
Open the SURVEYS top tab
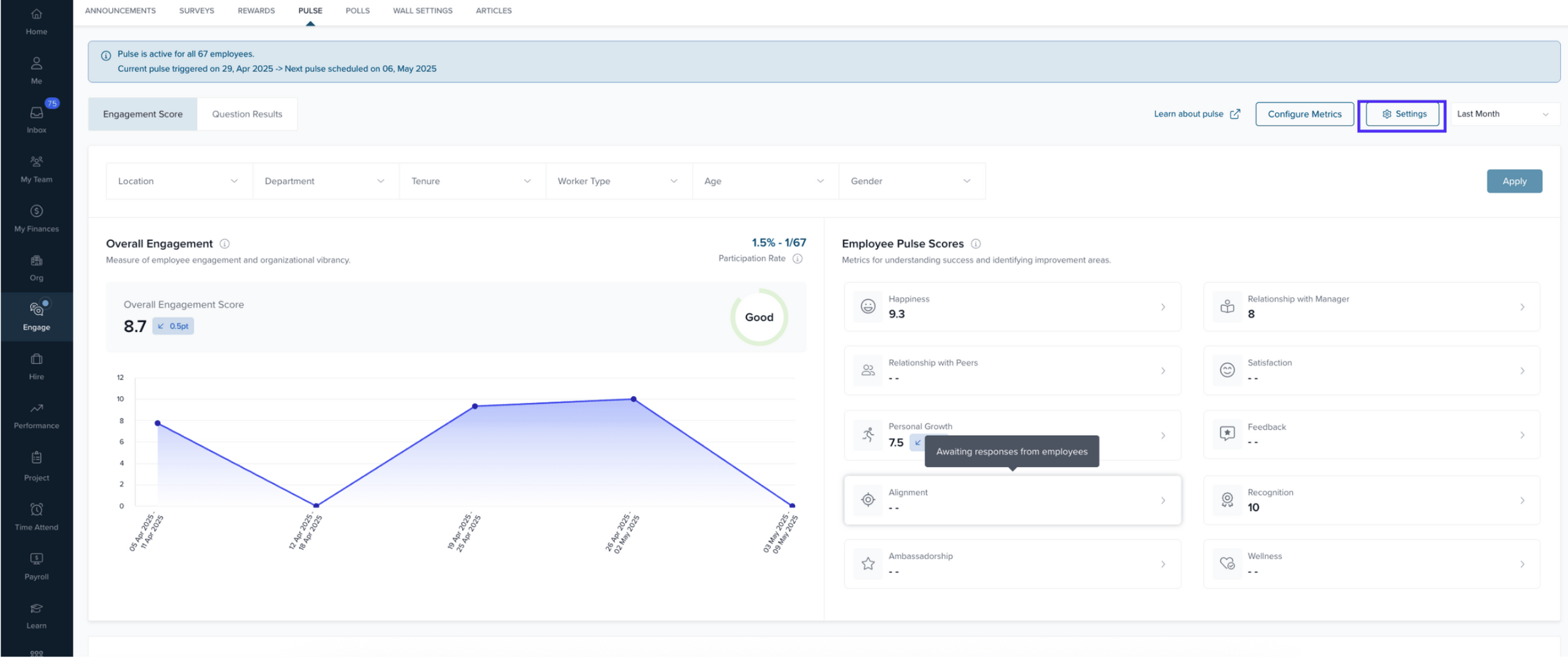pyautogui.click(x=196, y=10)
